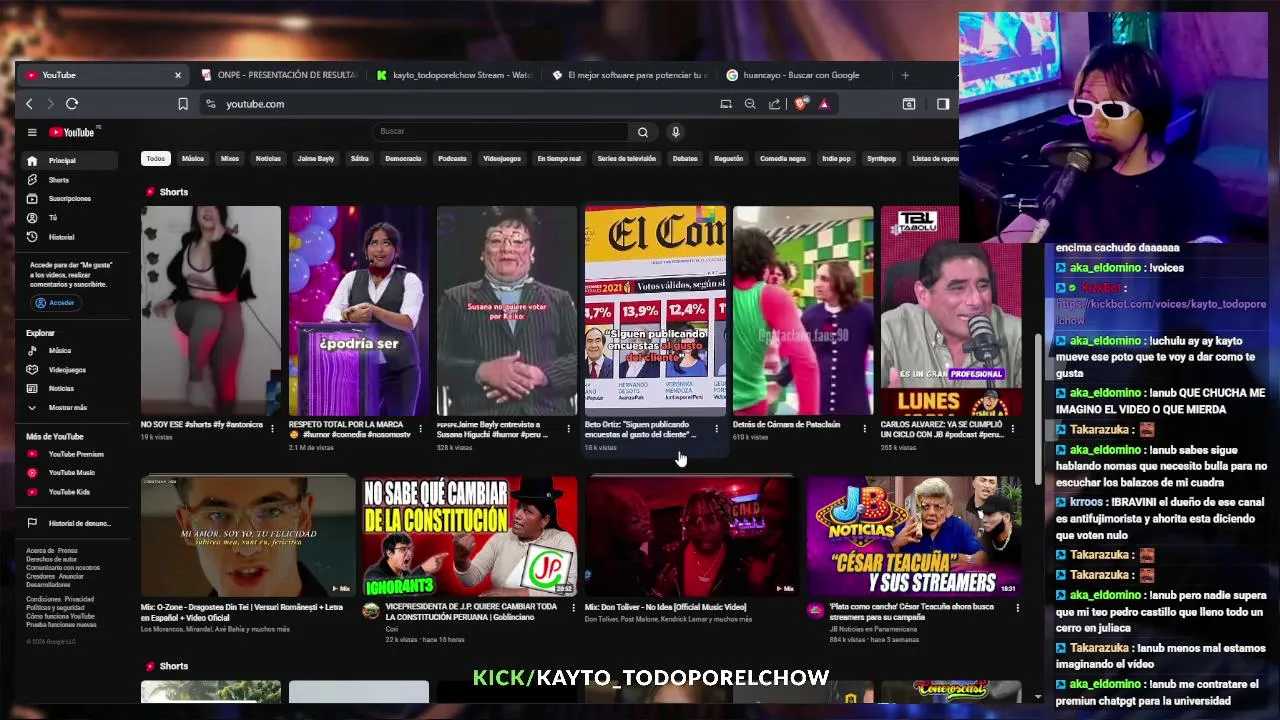Open Noticias under Explorar
Image resolution: width=1280 pixels, height=720 pixels.
[x=70, y=388]
